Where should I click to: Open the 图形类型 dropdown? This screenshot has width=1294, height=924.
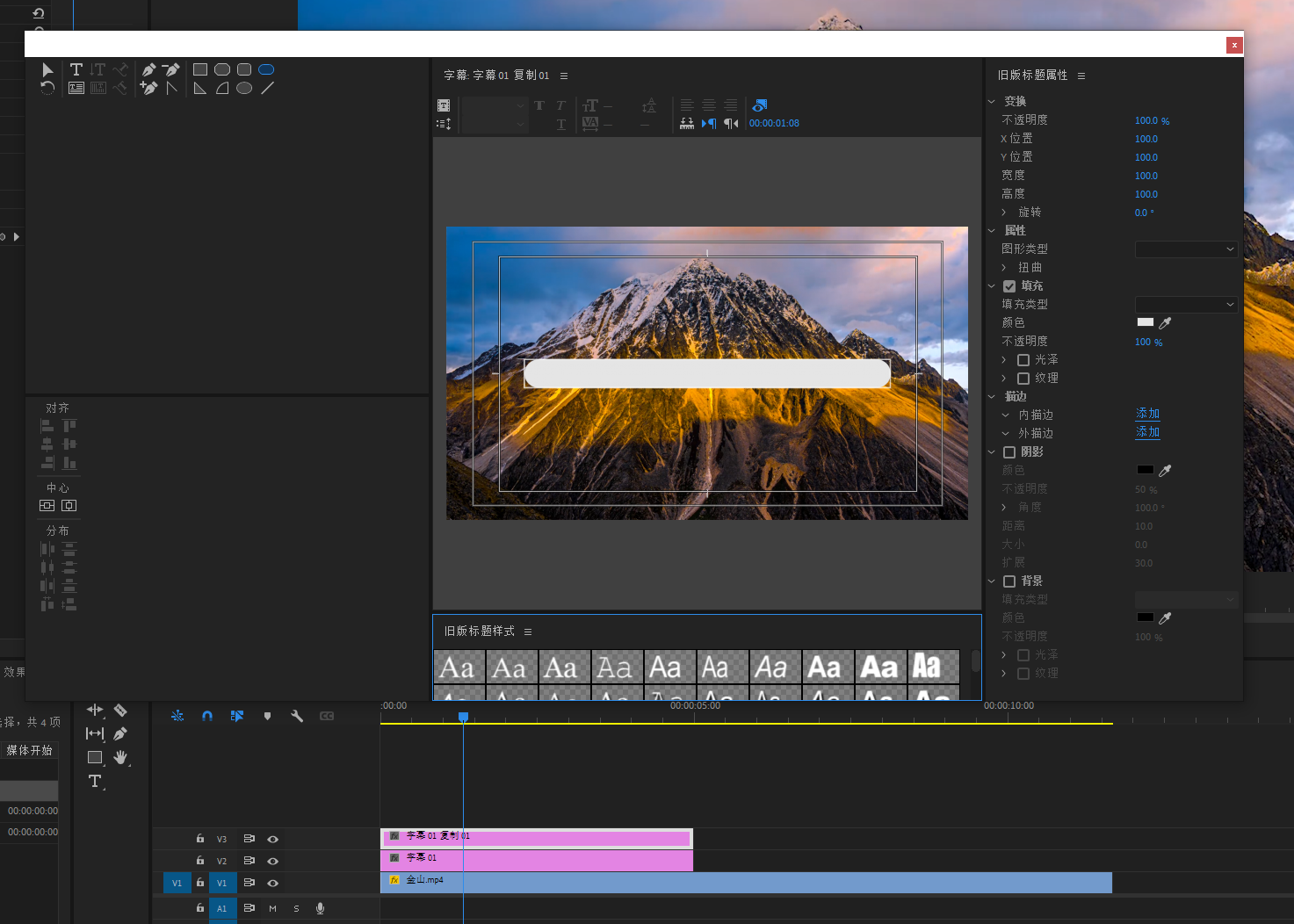point(1186,249)
